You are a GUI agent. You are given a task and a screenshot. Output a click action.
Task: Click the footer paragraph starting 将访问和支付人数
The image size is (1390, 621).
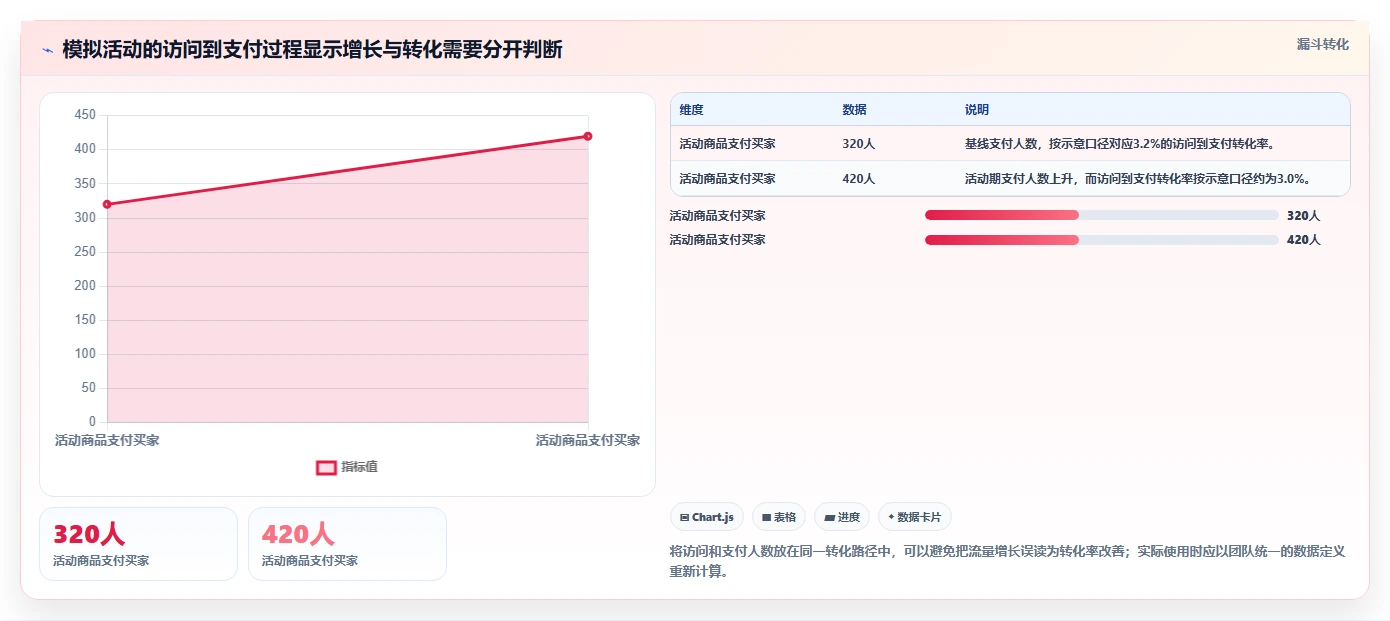tap(1007, 561)
